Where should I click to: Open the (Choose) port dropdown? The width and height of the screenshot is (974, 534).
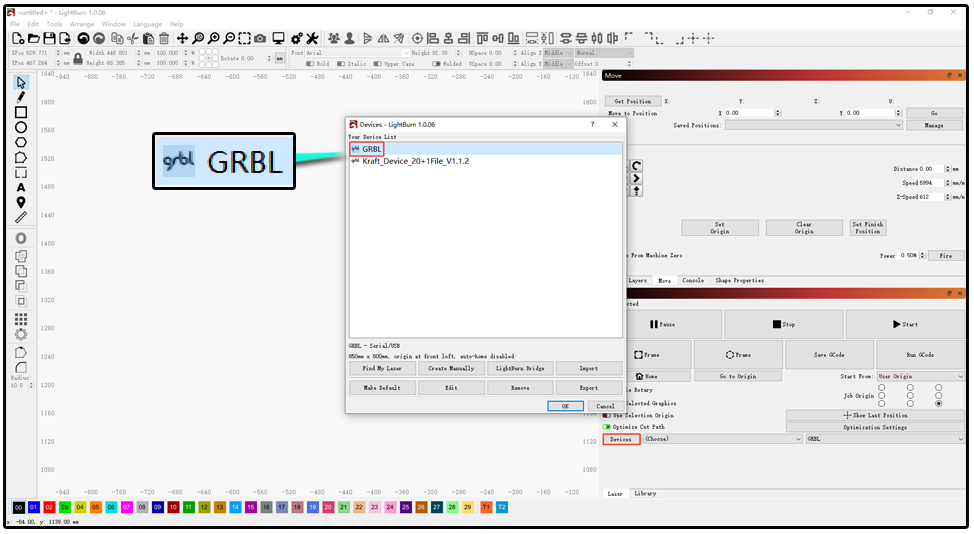[x=722, y=439]
